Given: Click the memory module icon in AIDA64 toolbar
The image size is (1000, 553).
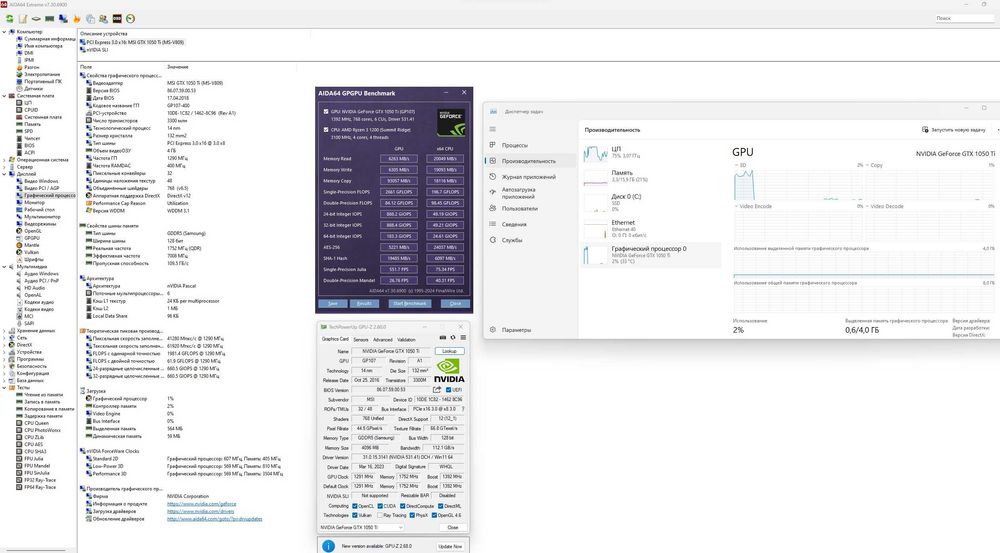Looking at the screenshot, I should click(x=50, y=18).
